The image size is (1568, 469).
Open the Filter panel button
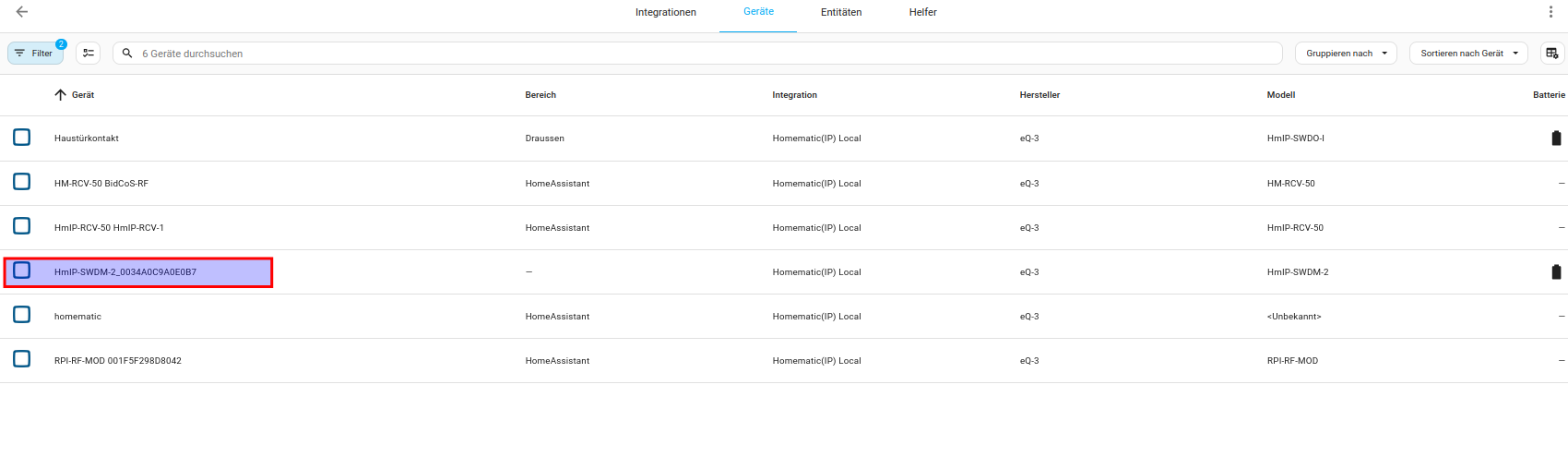[x=35, y=54]
